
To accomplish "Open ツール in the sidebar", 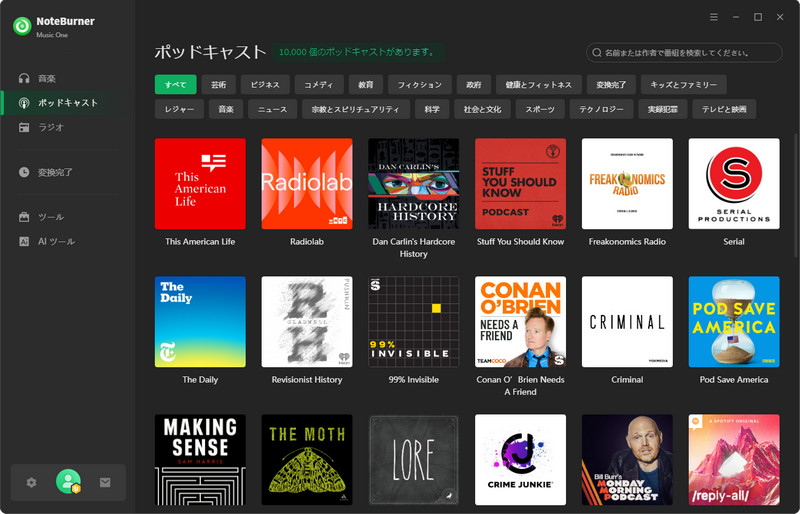I will coord(51,217).
